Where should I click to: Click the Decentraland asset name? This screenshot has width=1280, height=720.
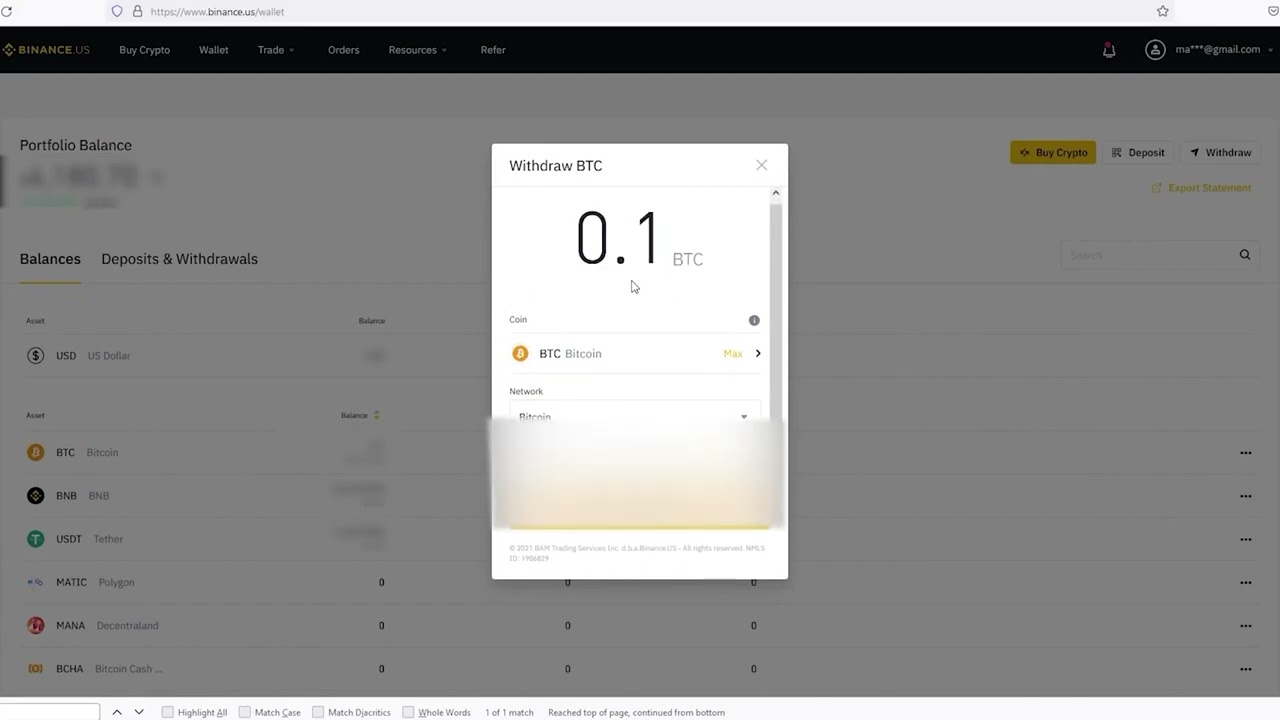point(128,626)
